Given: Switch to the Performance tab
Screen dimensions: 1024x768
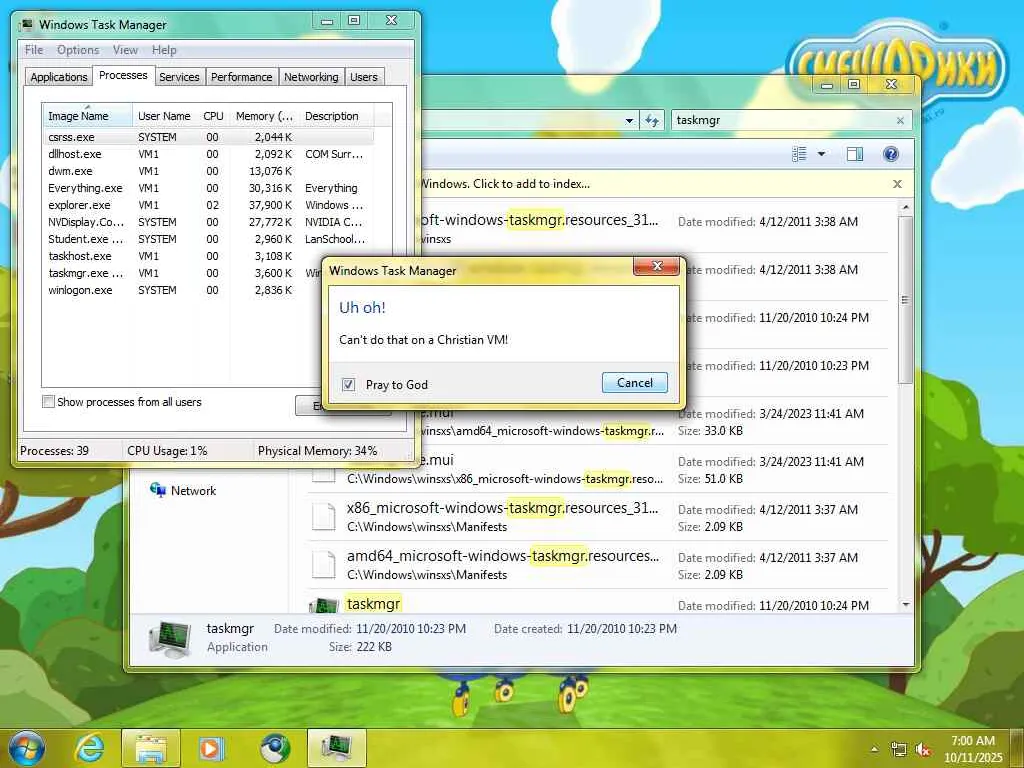Looking at the screenshot, I should pos(242,77).
